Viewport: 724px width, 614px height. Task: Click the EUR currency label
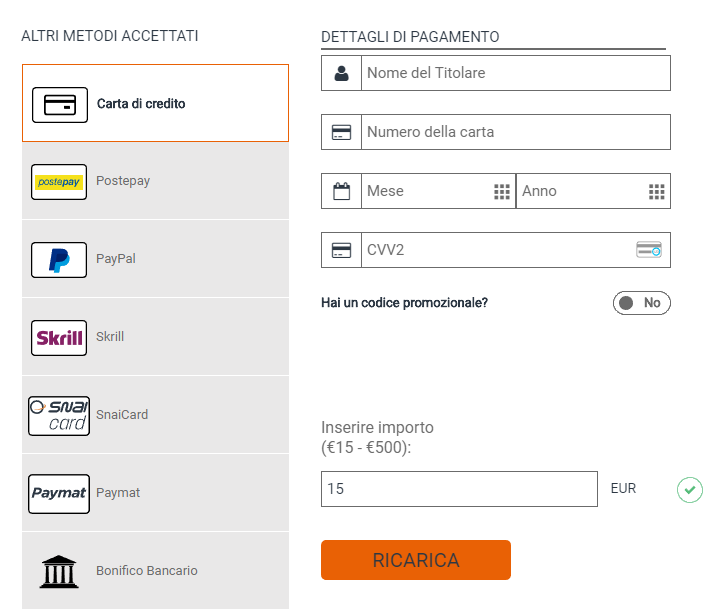click(623, 488)
